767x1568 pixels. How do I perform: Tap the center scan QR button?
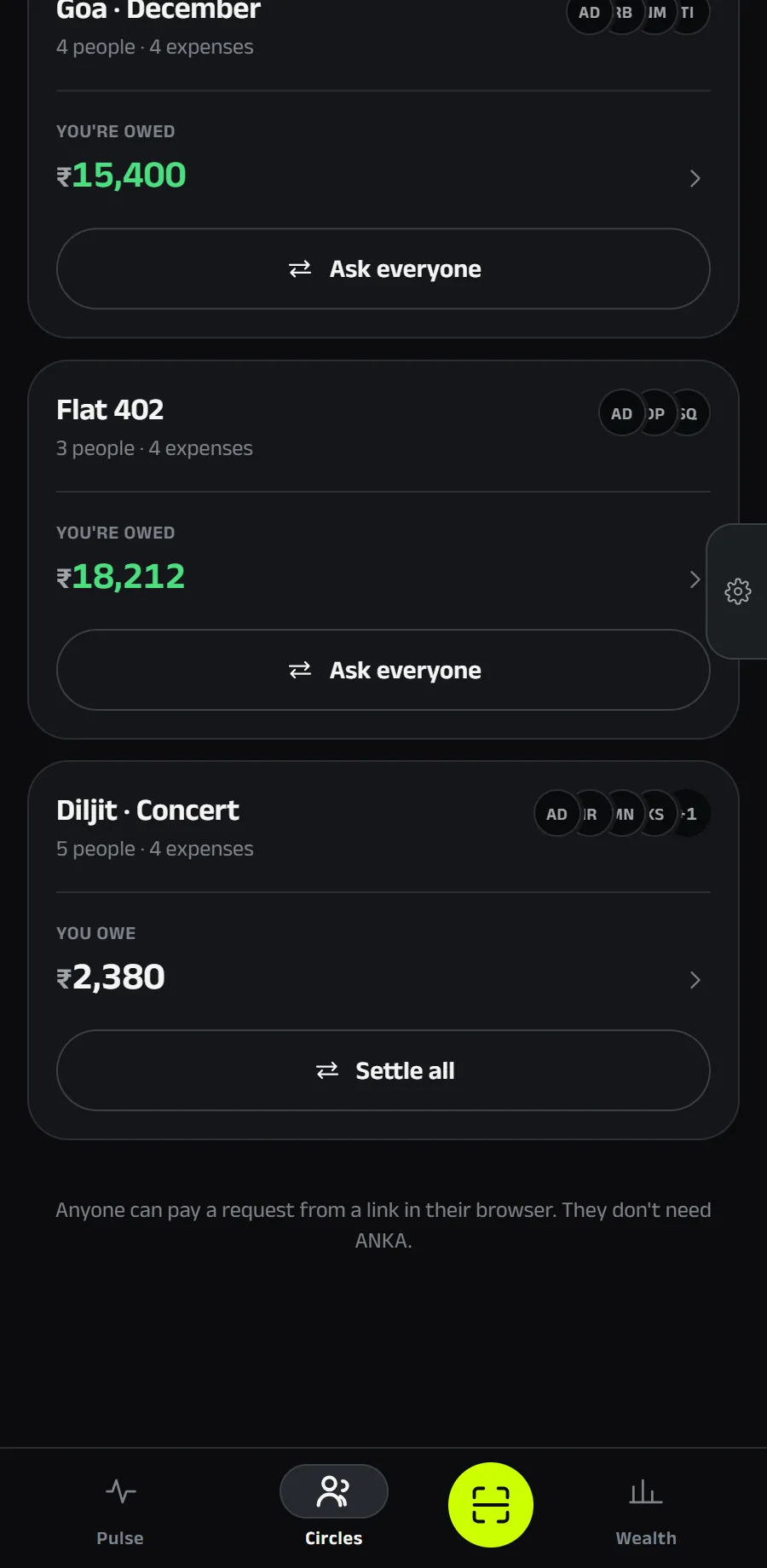(x=491, y=1505)
